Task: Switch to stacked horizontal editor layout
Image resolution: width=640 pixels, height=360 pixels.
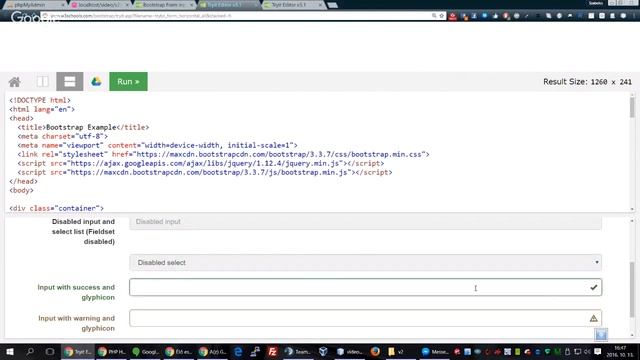Action: 70,82
